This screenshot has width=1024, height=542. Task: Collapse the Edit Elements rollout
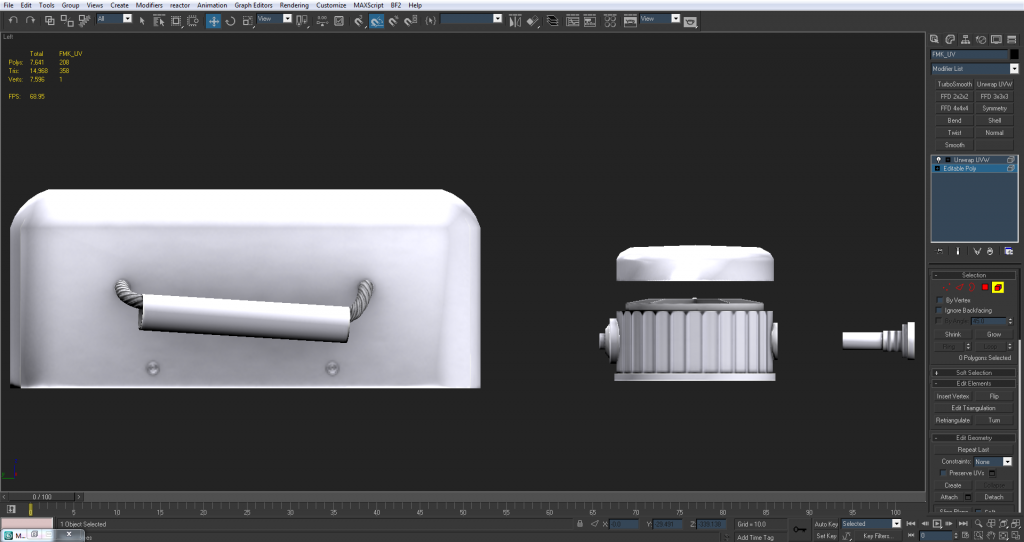tap(973, 383)
